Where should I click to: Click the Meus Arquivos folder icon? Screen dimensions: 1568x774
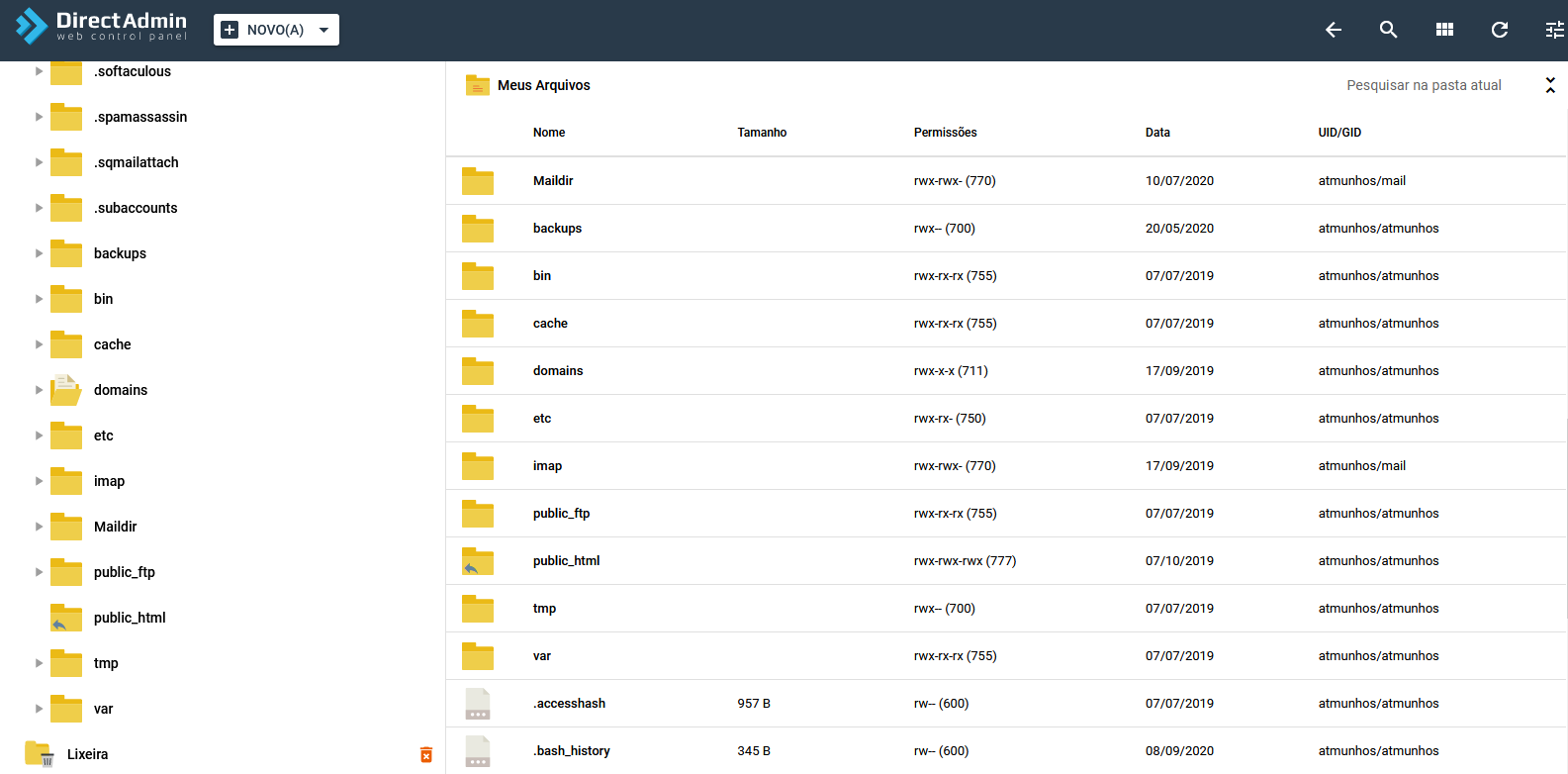pos(478,85)
